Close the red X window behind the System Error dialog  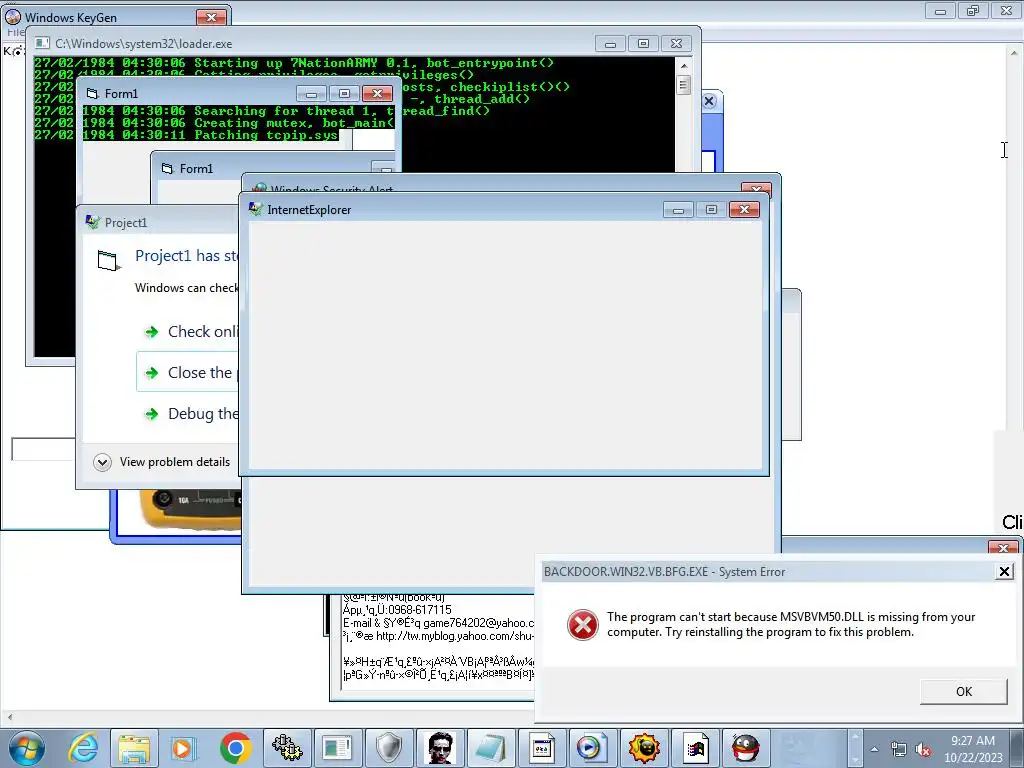(1002, 547)
